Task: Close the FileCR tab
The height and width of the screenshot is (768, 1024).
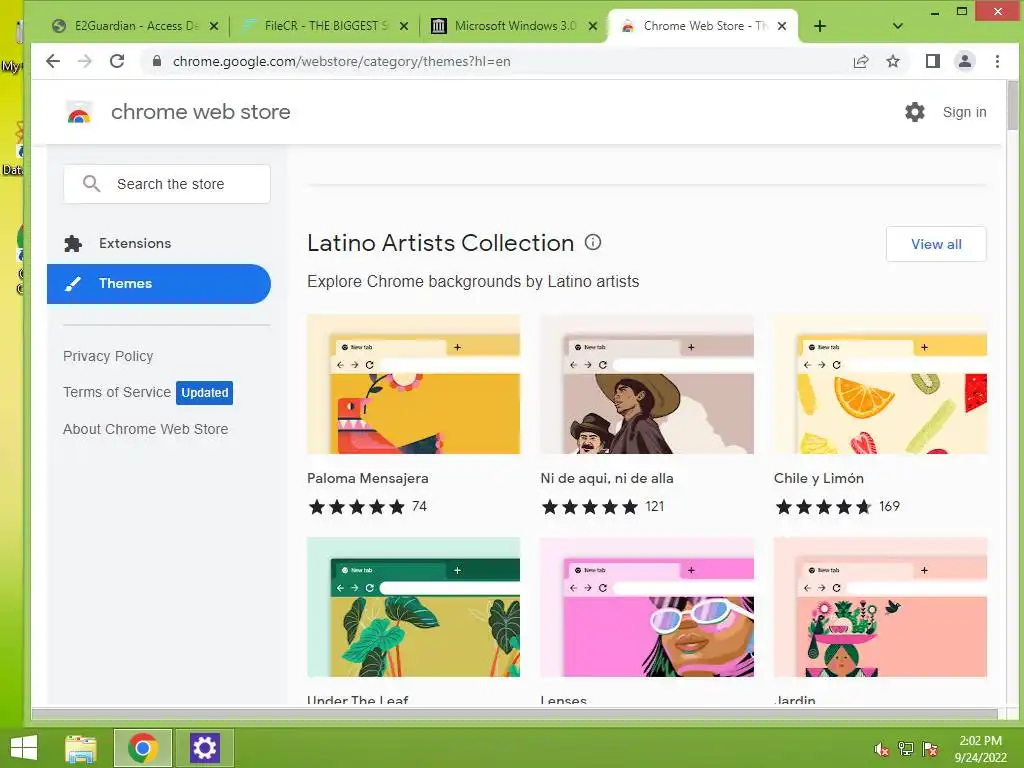Action: [404, 26]
